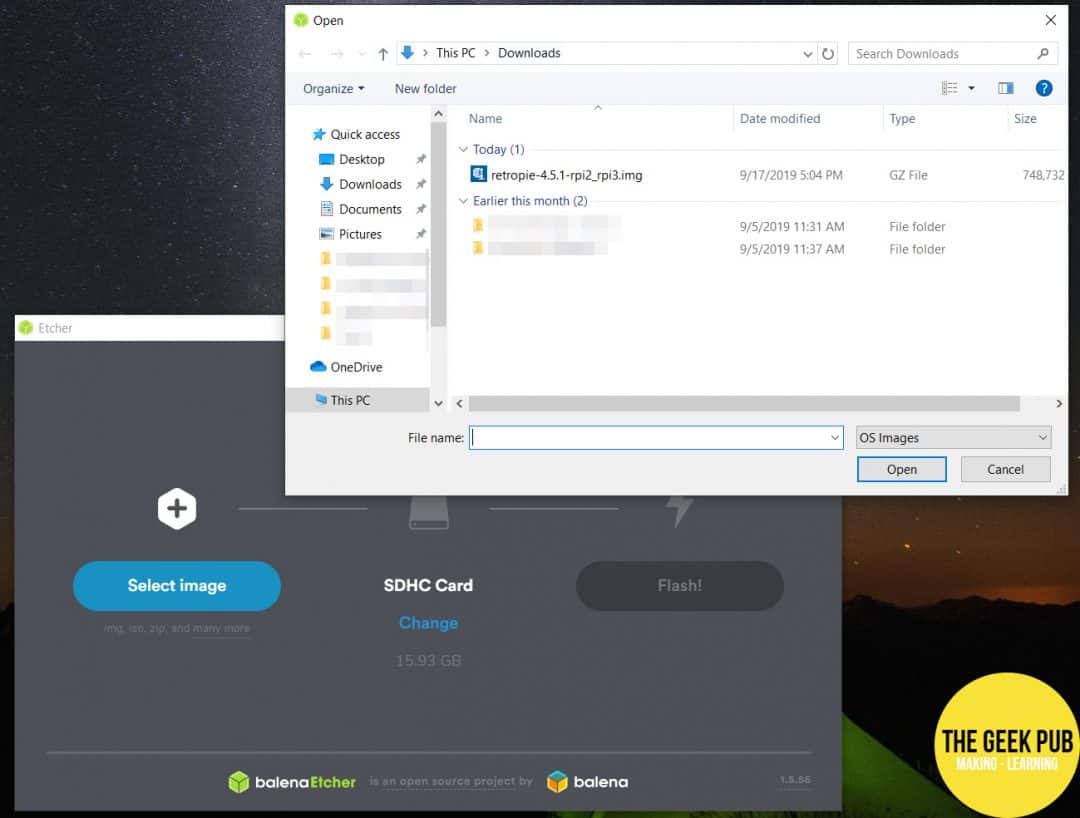Click New folder in the toolbar
This screenshot has height=818, width=1080.
[425, 89]
